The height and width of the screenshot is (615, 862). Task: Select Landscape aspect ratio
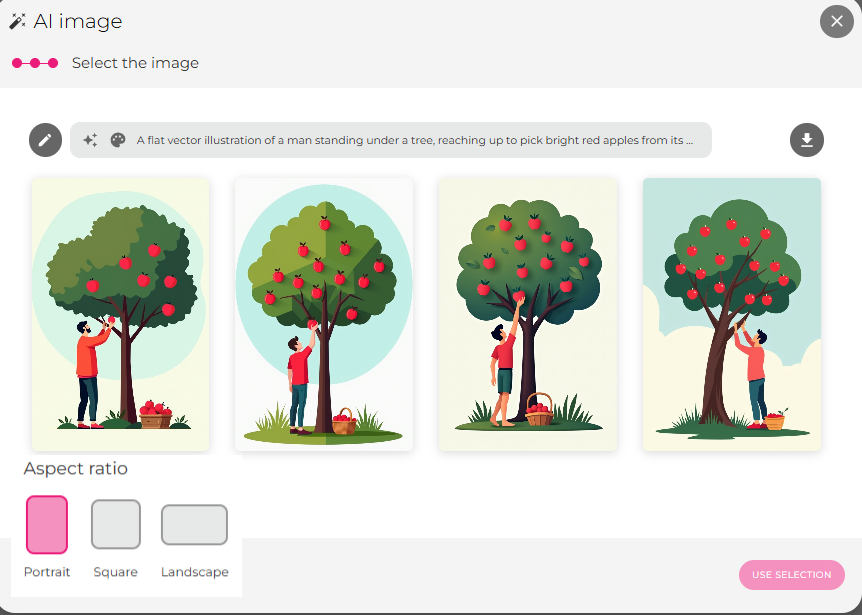pyautogui.click(x=195, y=525)
